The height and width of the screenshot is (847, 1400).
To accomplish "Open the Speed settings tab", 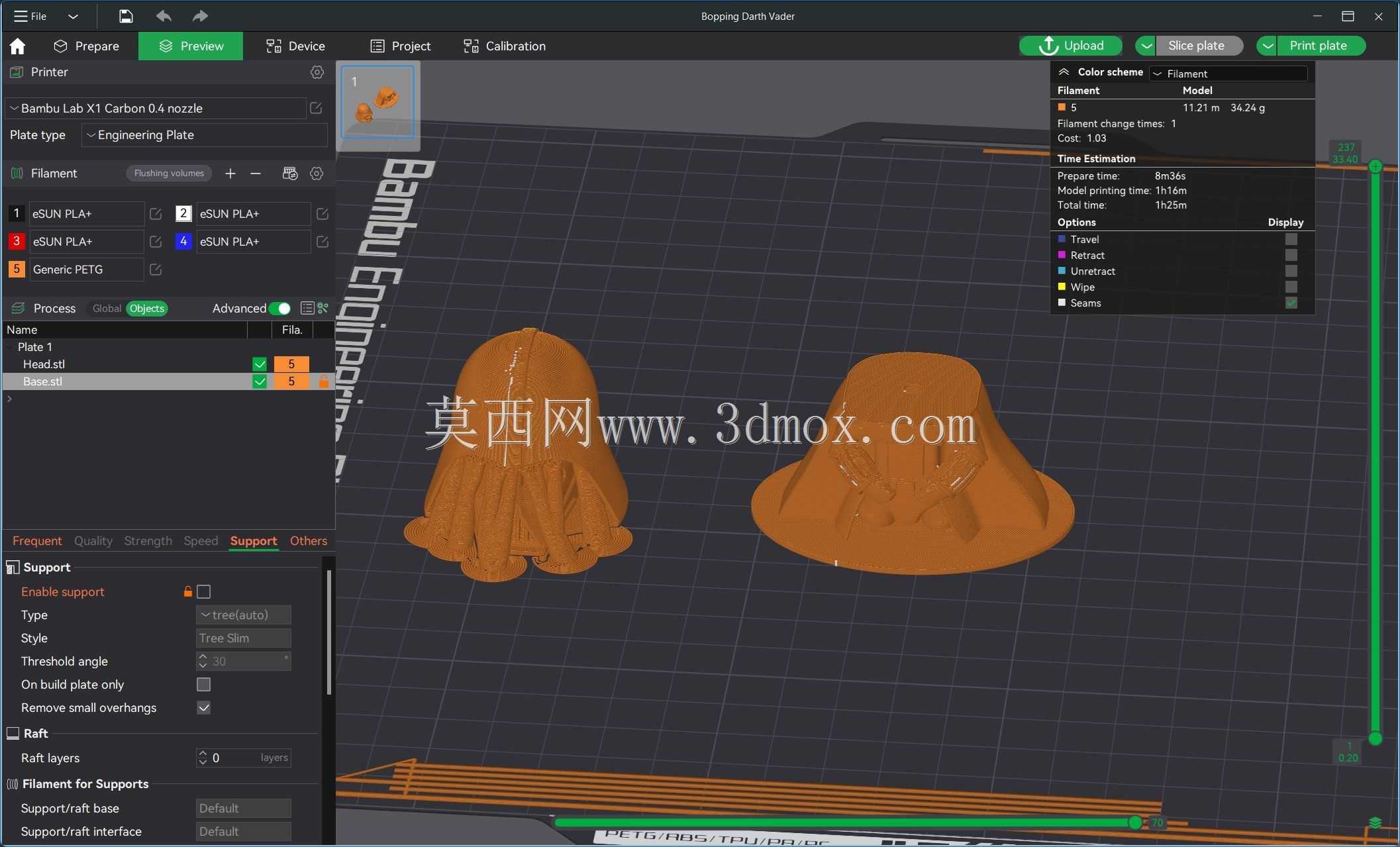I will point(201,541).
